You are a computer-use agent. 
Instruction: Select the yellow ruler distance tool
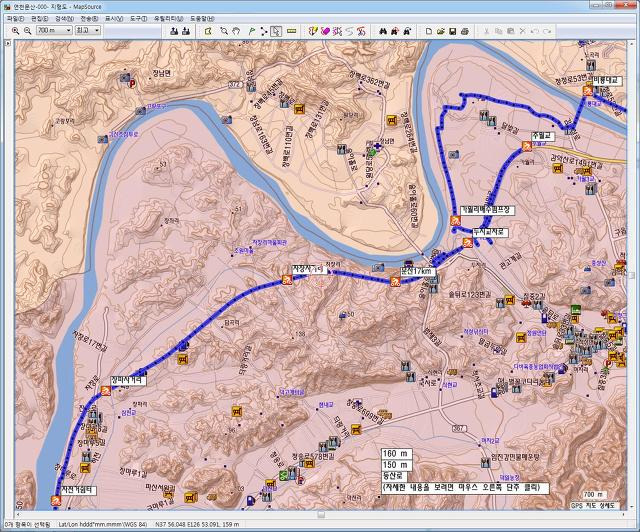coord(291,31)
